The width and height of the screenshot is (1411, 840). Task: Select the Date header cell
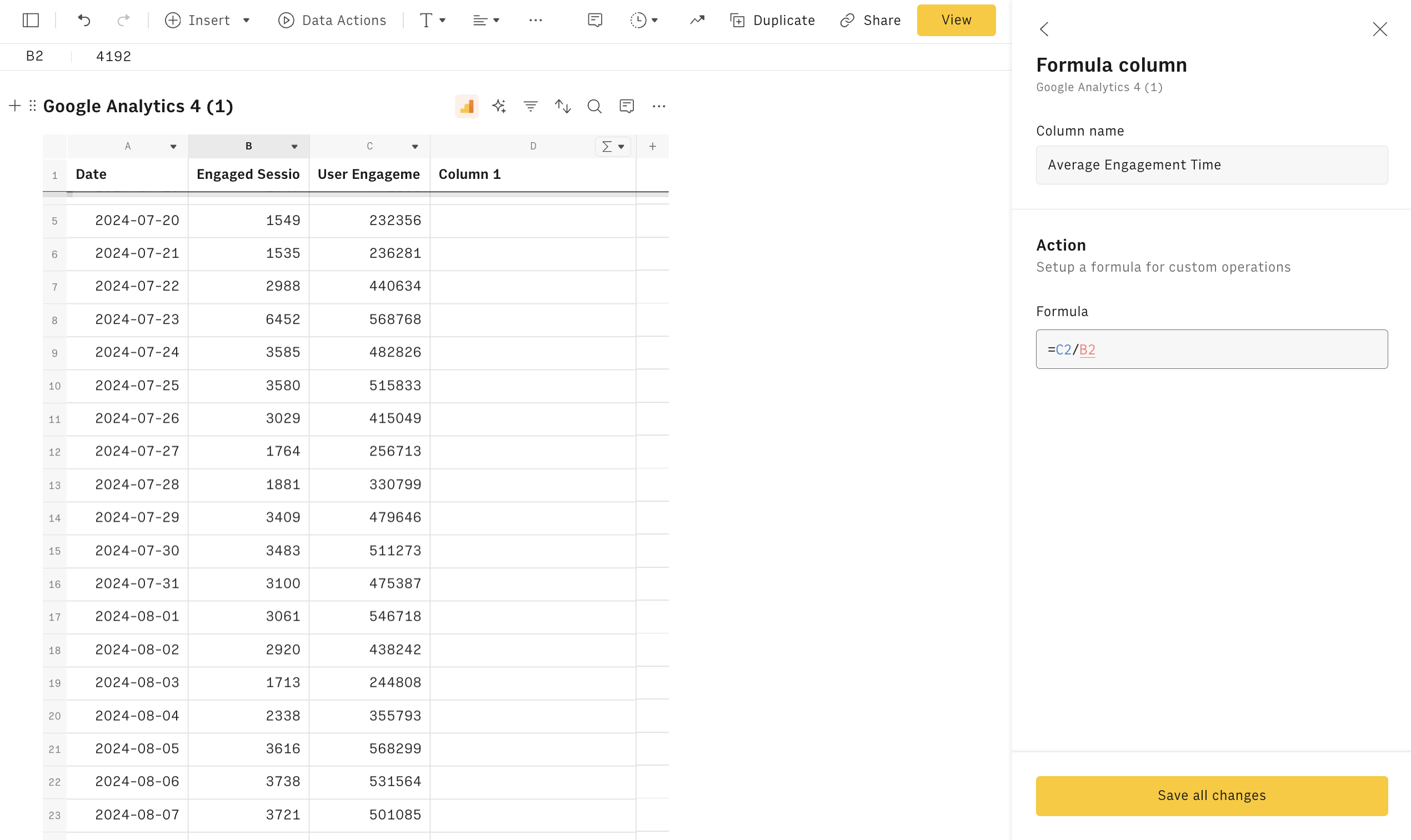[127, 174]
